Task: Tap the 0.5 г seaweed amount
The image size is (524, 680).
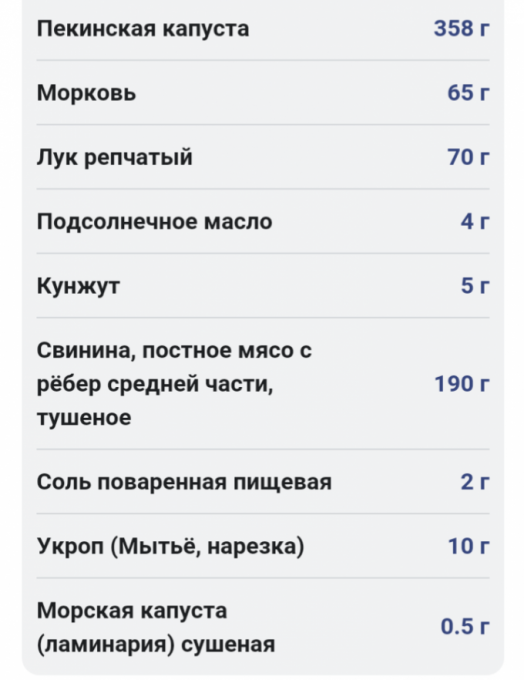Action: click(465, 627)
